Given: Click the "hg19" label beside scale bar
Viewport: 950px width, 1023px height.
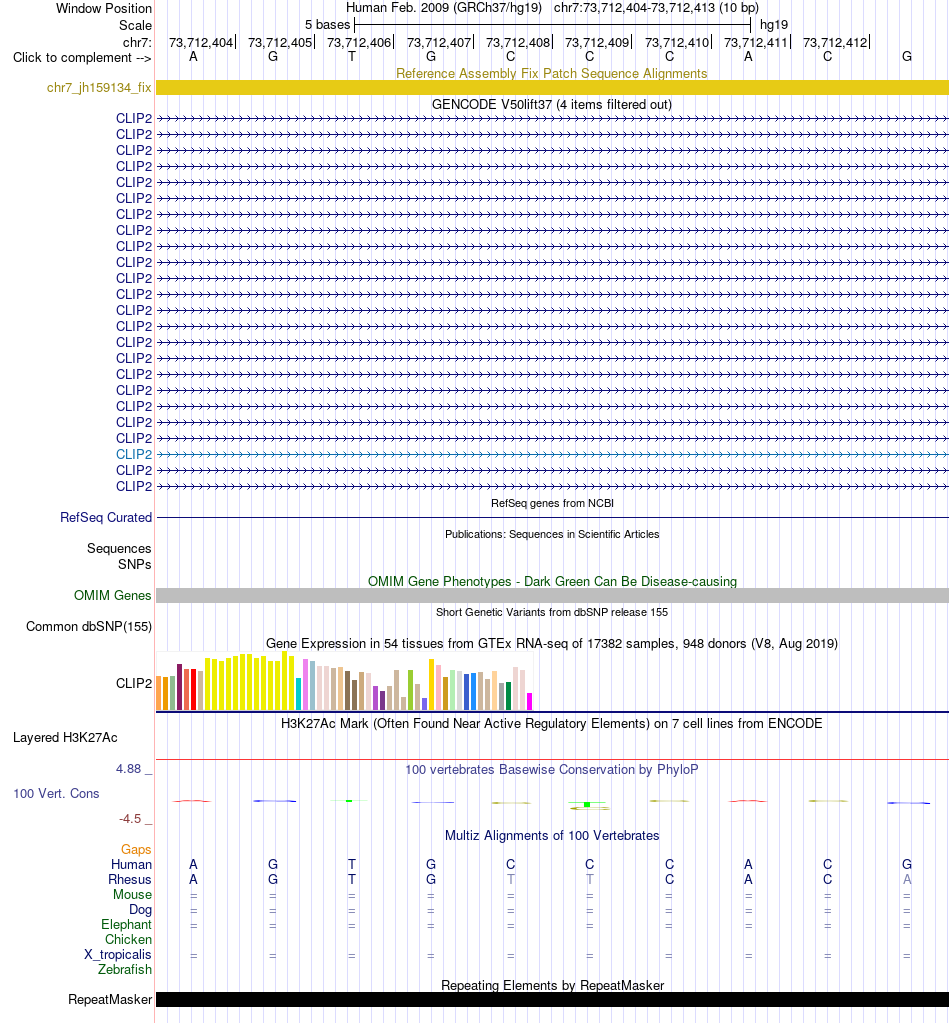Looking at the screenshot, I should [x=774, y=25].
